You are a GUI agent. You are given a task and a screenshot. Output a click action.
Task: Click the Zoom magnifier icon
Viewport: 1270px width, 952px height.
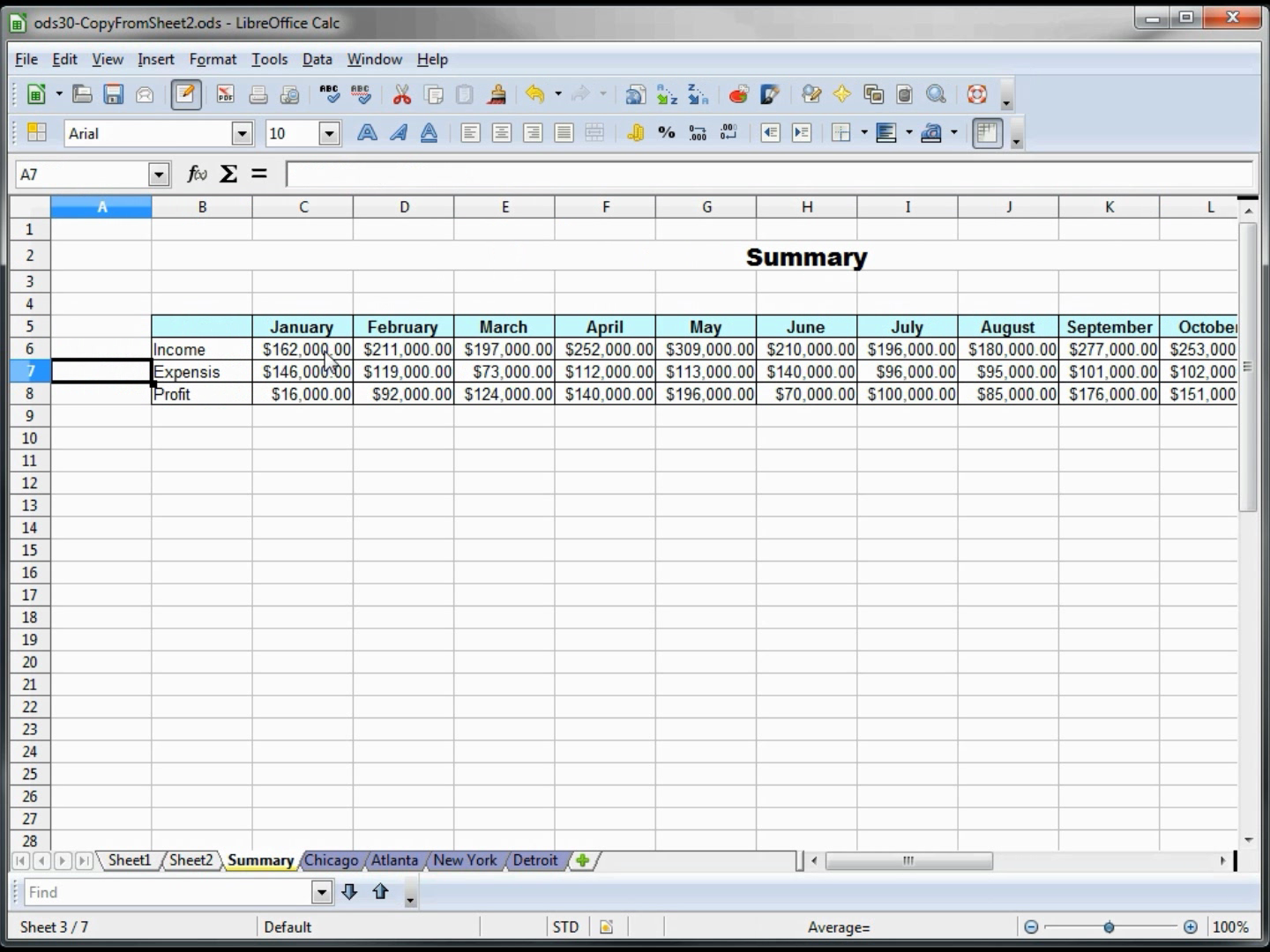(x=936, y=94)
